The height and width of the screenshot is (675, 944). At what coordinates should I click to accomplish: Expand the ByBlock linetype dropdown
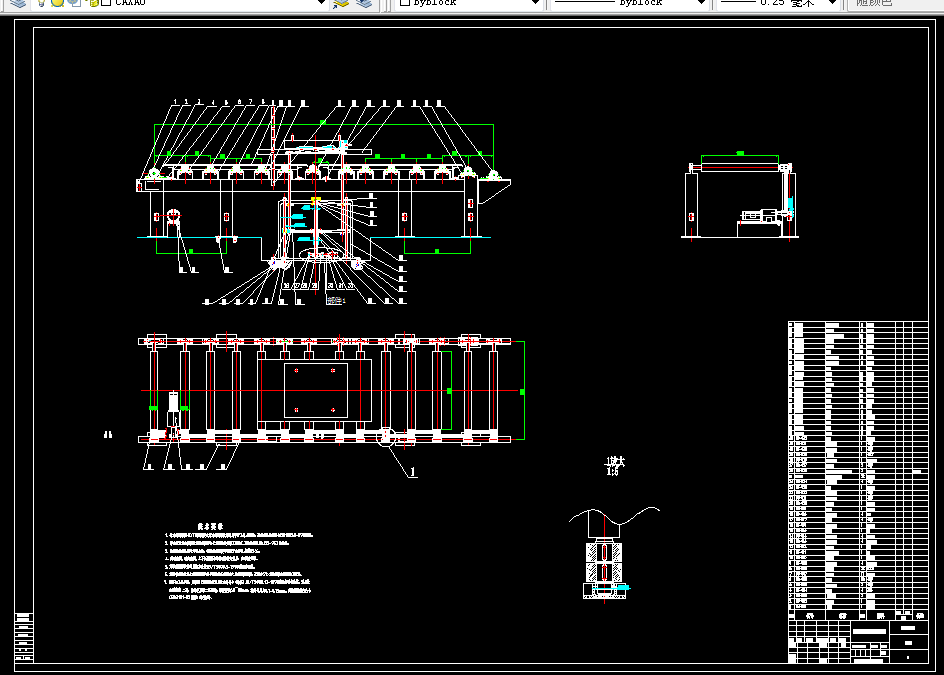coord(701,2)
